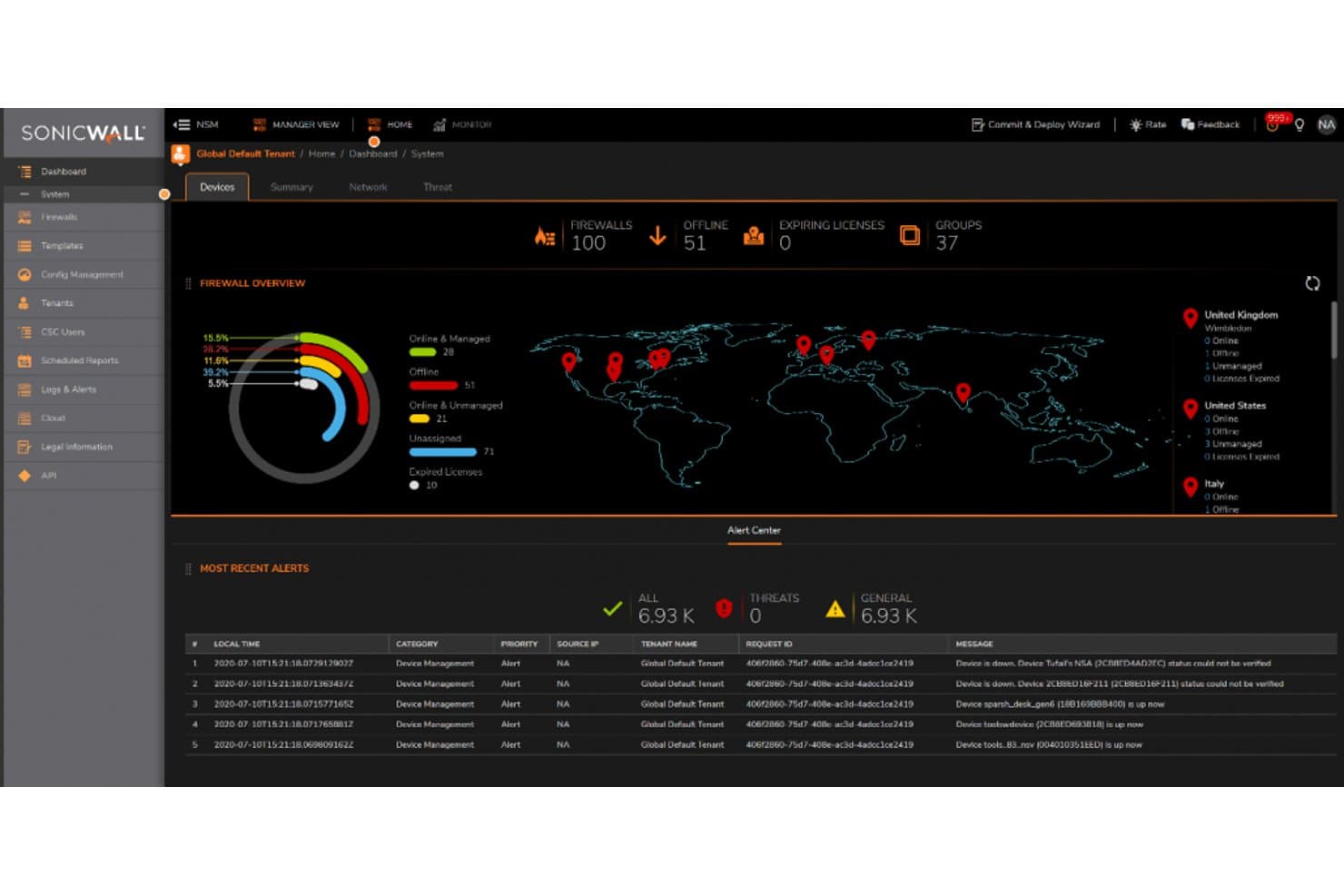Click the PRIORITY column header
The height and width of the screenshot is (896, 1344).
pyautogui.click(x=519, y=644)
